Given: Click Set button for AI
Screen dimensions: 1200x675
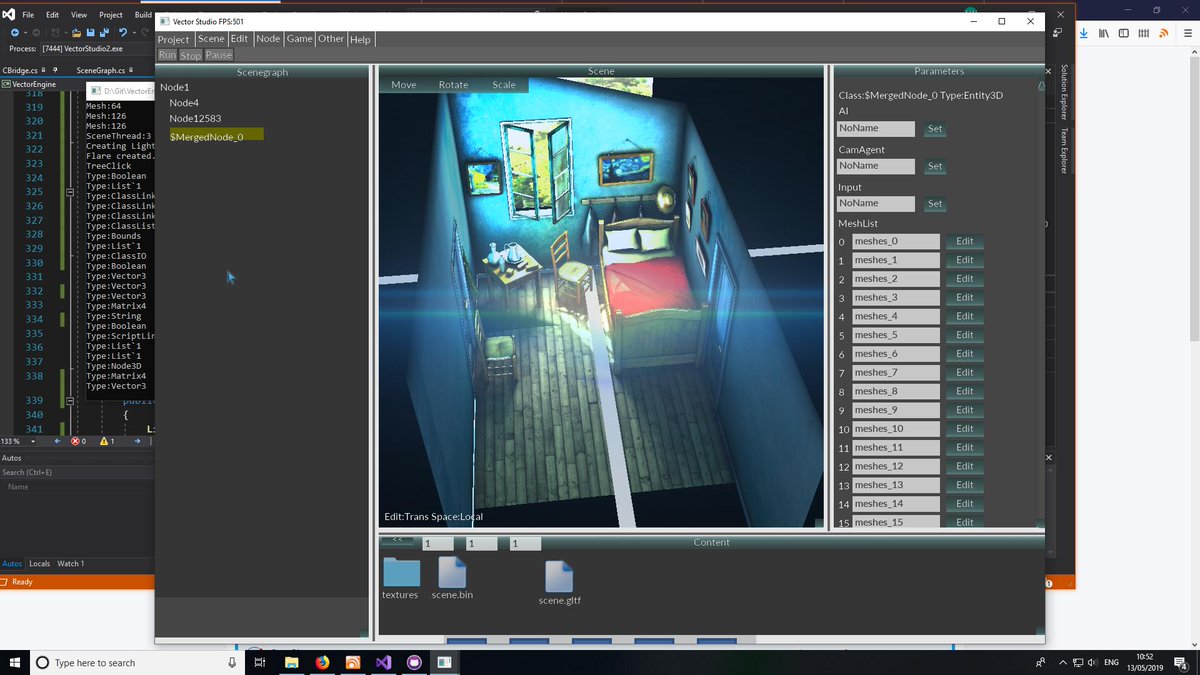Looking at the screenshot, I should (935, 129).
